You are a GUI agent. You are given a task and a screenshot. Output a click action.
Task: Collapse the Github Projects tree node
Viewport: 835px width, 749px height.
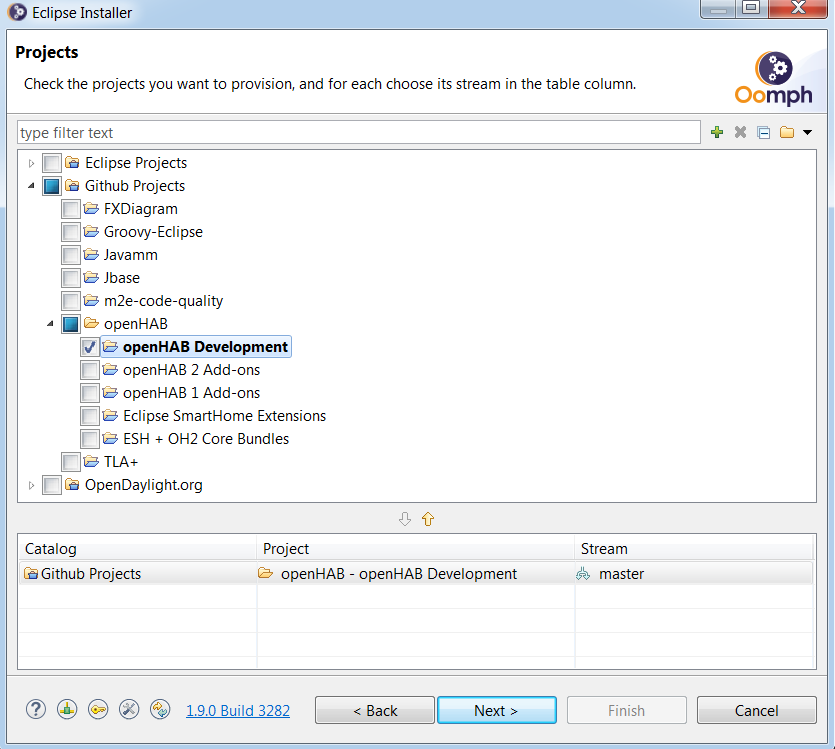pos(31,186)
